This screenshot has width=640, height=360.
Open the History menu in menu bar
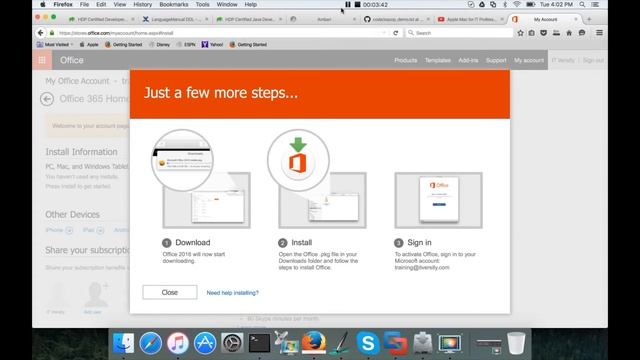pyautogui.click(x=142, y=4)
